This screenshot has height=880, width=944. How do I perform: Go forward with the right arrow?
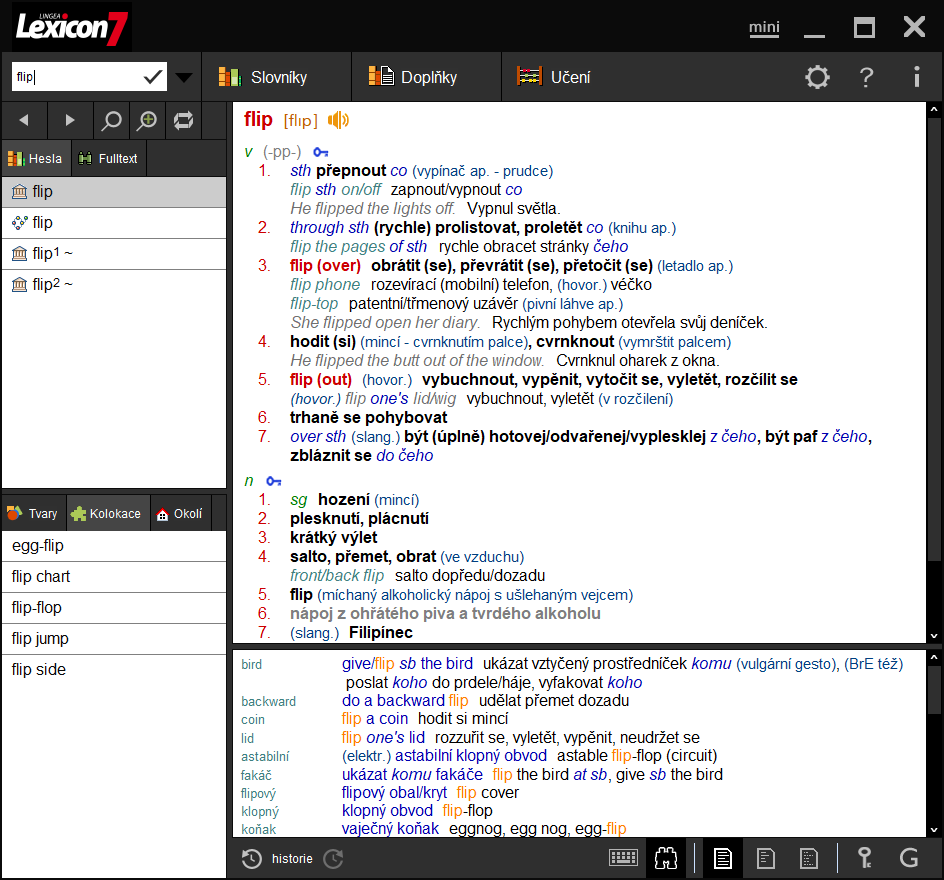pyautogui.click(x=70, y=120)
